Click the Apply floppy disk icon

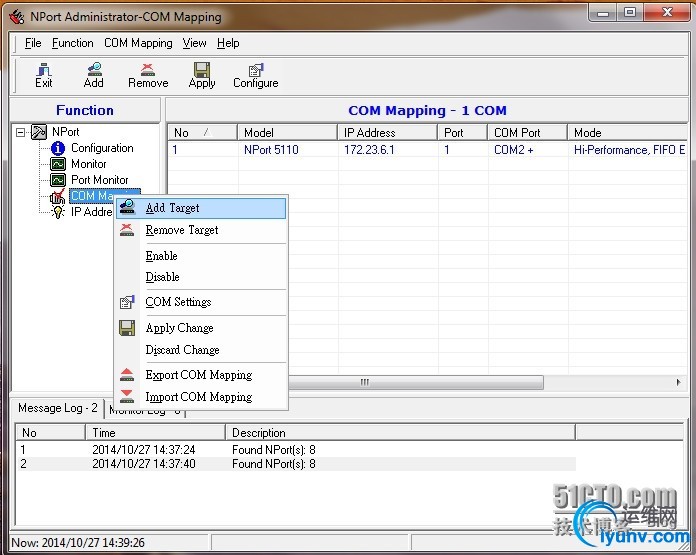[x=202, y=70]
